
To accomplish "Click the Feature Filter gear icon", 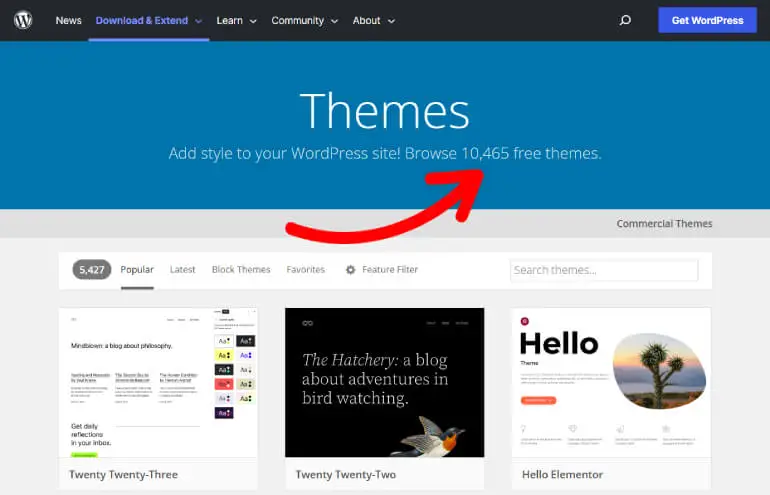I will coord(350,270).
